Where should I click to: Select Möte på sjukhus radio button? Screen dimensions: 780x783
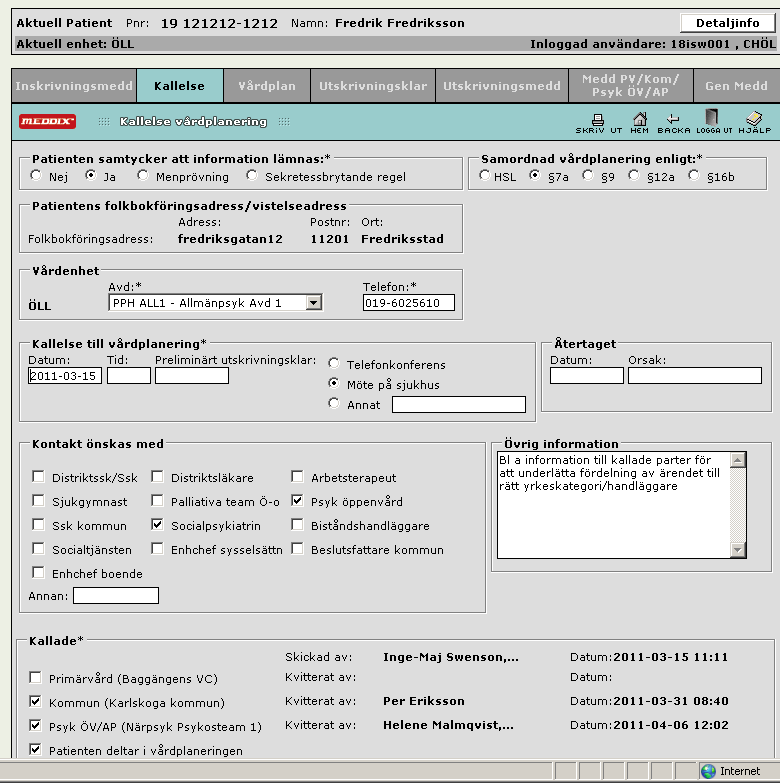coord(334,383)
